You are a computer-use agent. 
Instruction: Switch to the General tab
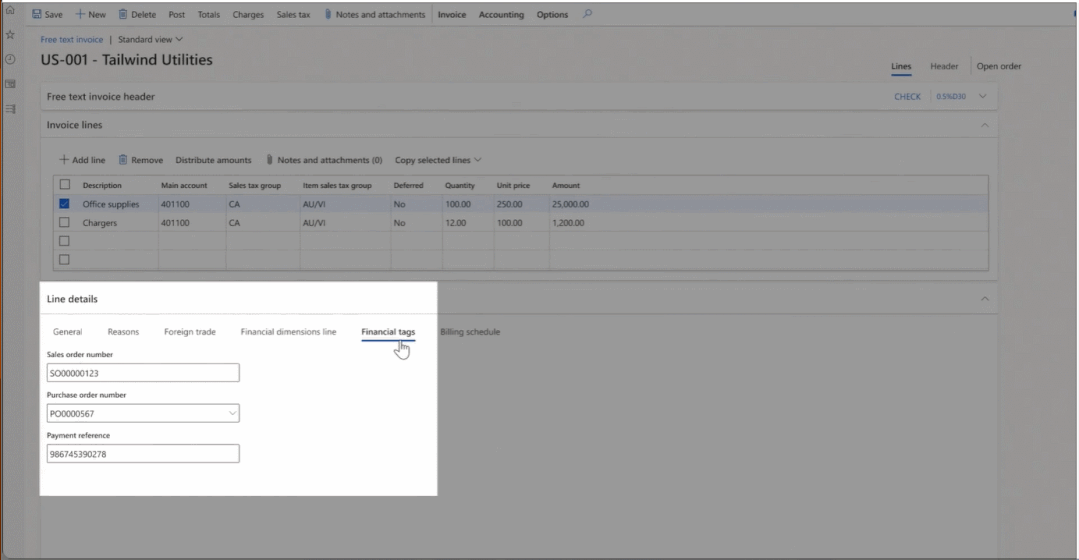click(67, 332)
